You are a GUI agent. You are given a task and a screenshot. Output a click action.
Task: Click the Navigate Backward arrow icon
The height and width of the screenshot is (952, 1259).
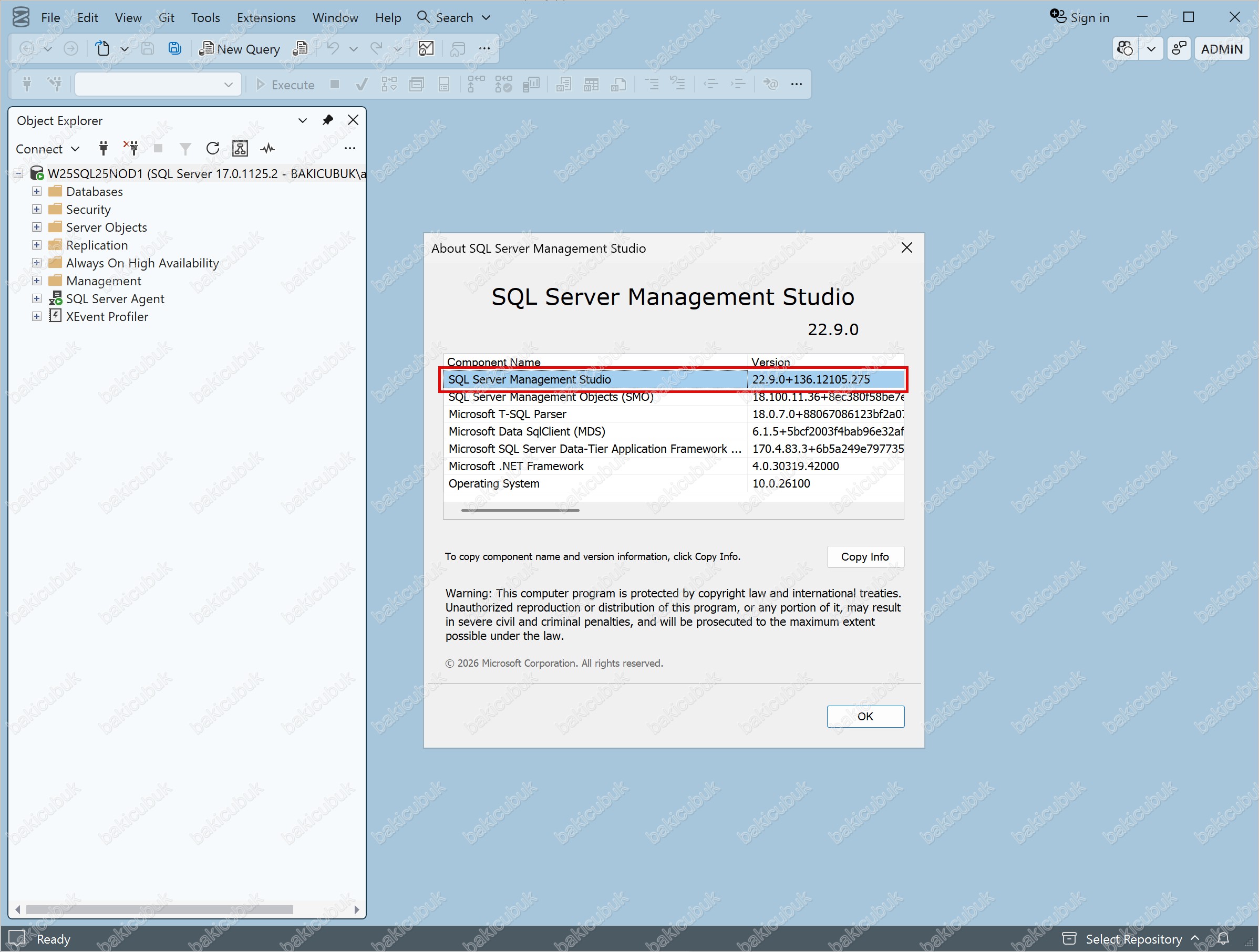click(x=27, y=48)
